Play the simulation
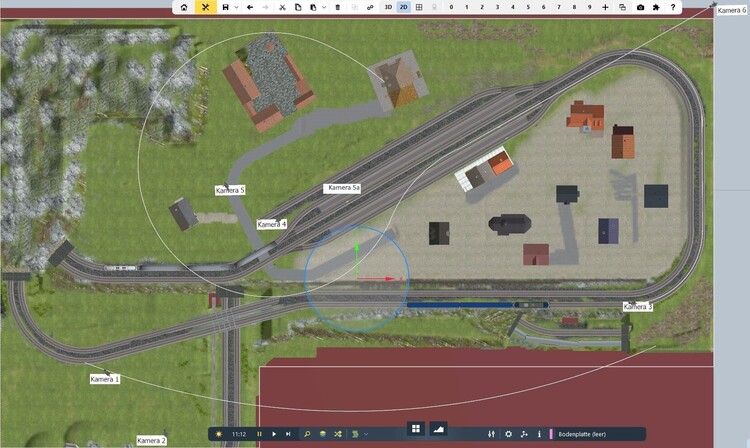Viewport: 750px width, 448px height. pos(274,434)
